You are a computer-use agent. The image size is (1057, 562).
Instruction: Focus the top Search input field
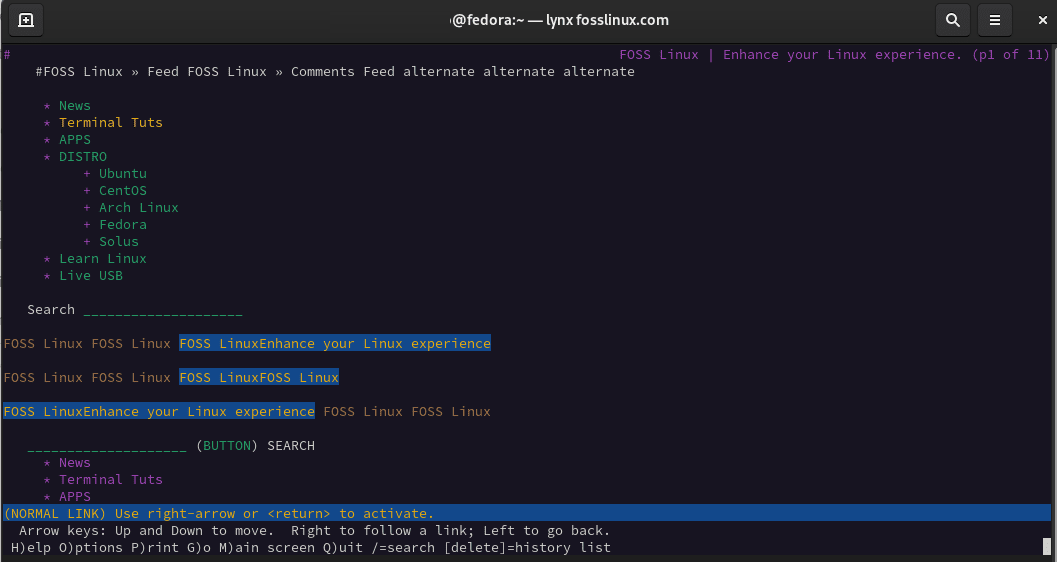pyautogui.click(x=162, y=310)
